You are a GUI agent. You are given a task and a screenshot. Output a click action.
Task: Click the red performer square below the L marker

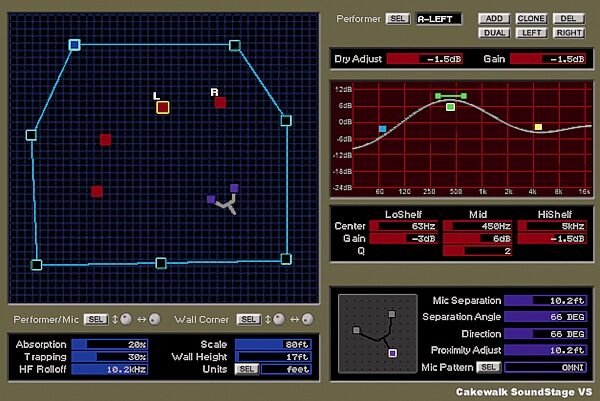pyautogui.click(x=106, y=140)
